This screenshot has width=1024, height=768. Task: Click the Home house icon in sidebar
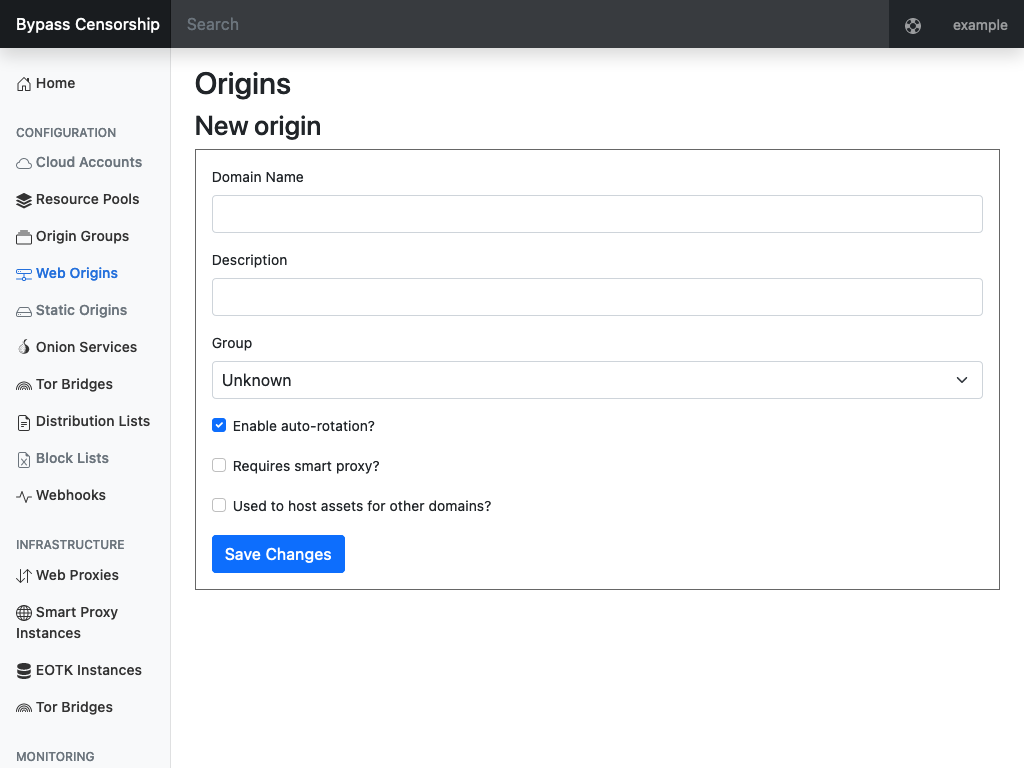point(24,84)
